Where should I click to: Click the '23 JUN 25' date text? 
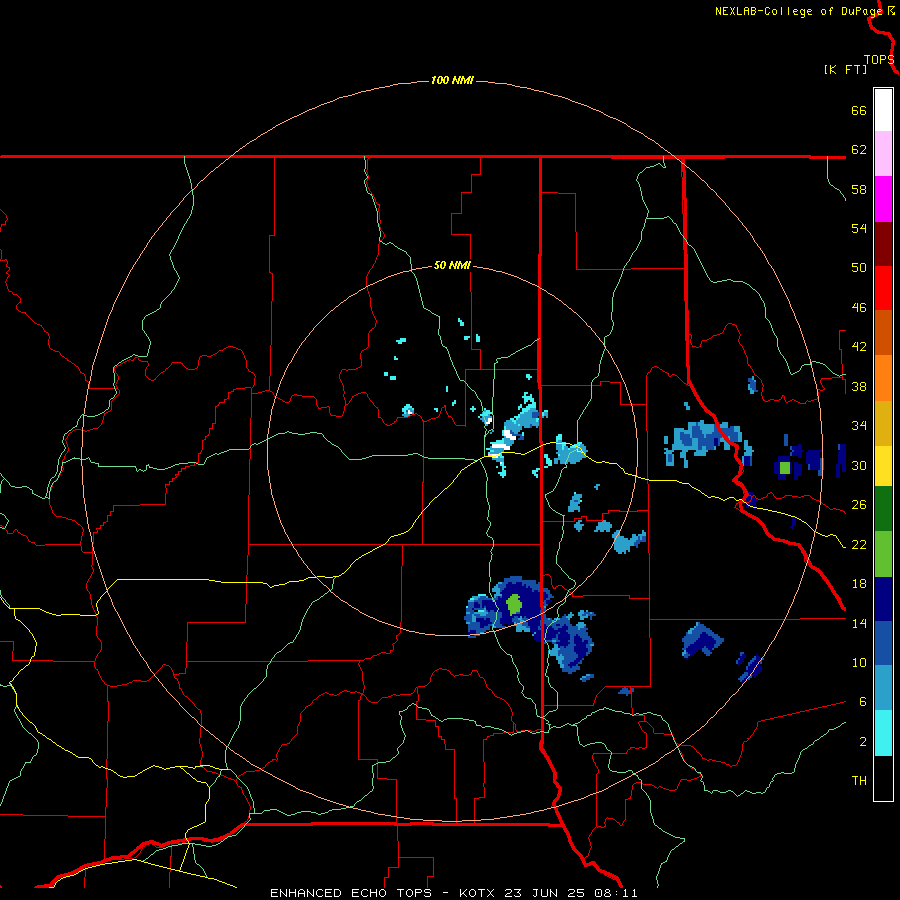pyautogui.click(x=545, y=893)
